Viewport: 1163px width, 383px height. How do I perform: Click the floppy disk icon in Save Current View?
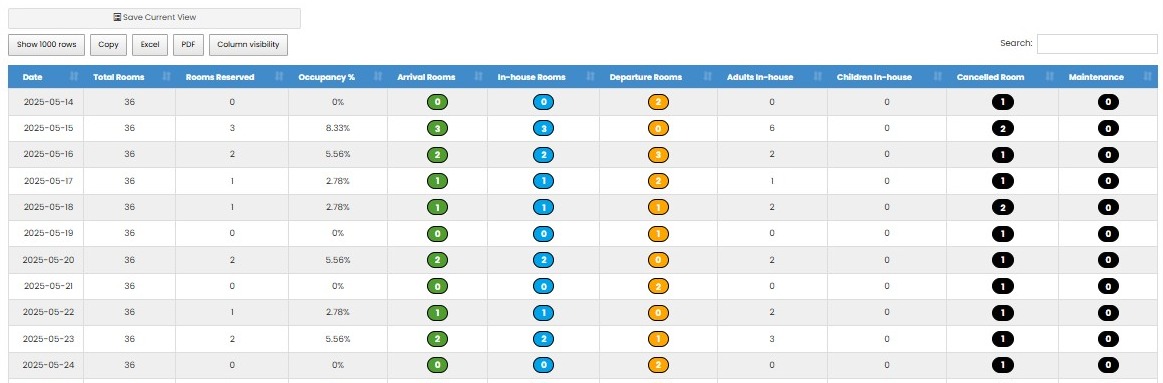point(117,17)
